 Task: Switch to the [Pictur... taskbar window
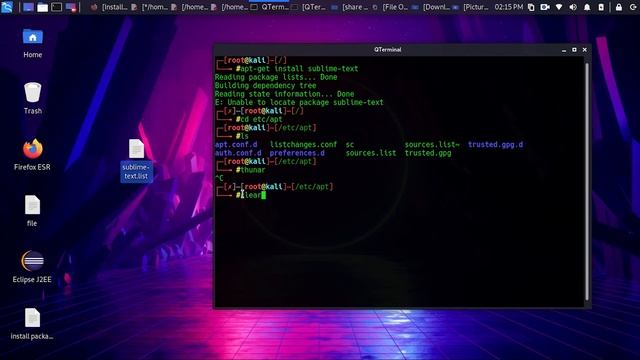470,7
